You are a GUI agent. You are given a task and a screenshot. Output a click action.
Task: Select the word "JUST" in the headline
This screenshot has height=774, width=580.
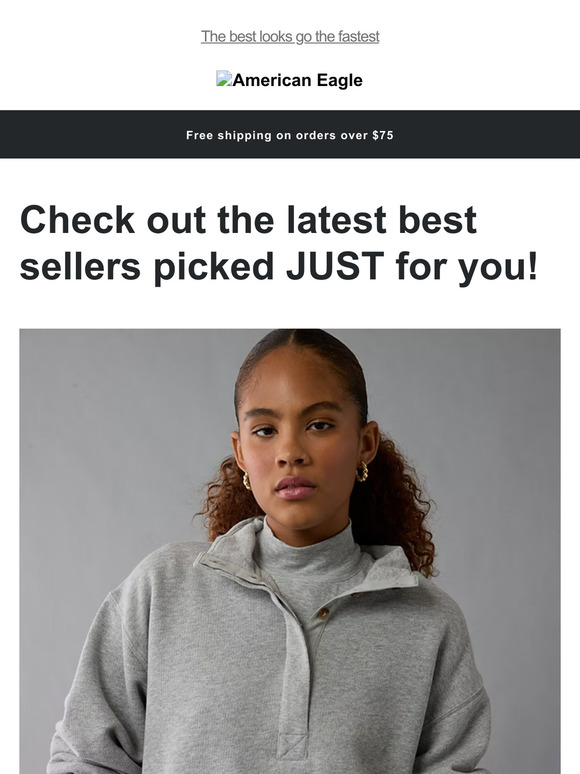coord(335,266)
